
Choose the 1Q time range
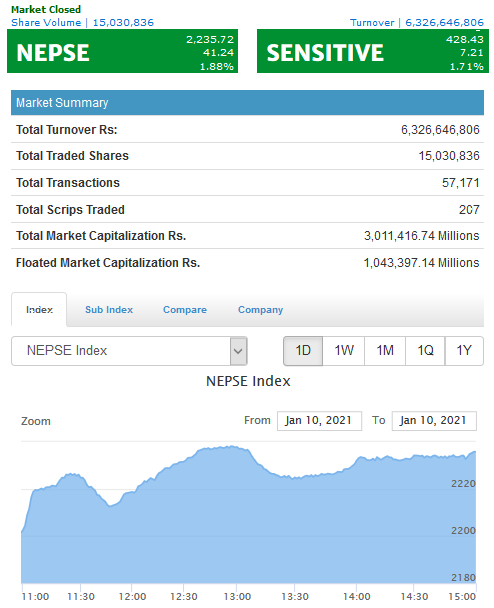click(x=425, y=351)
